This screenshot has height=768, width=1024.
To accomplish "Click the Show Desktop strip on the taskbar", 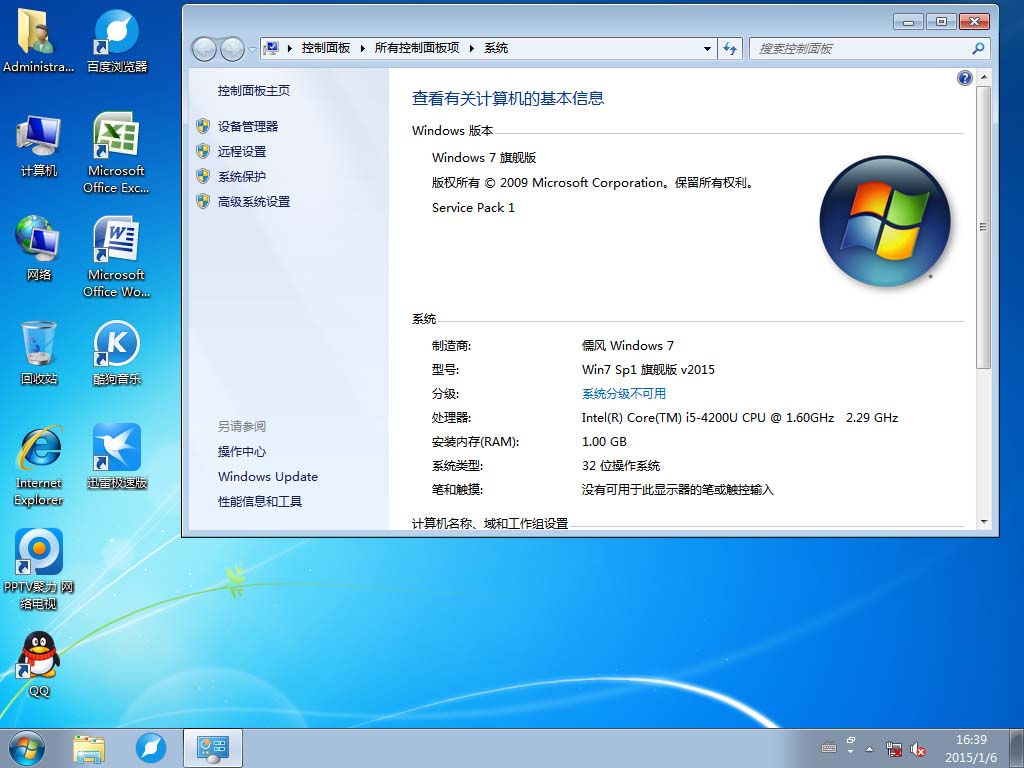I will pos(1017,748).
